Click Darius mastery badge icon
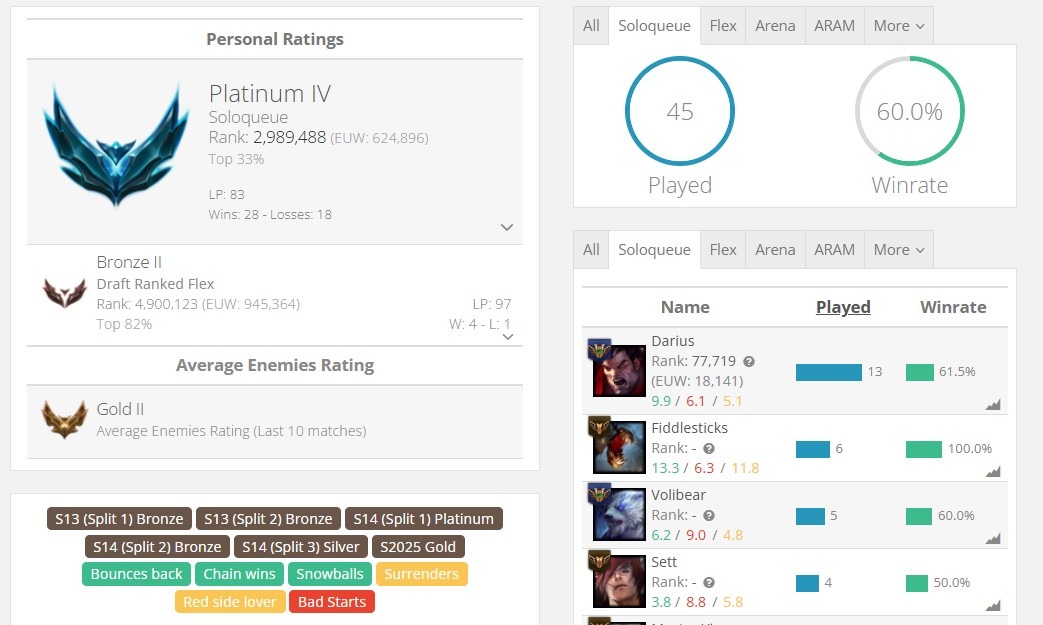This screenshot has height=625, width=1043. coord(599,349)
